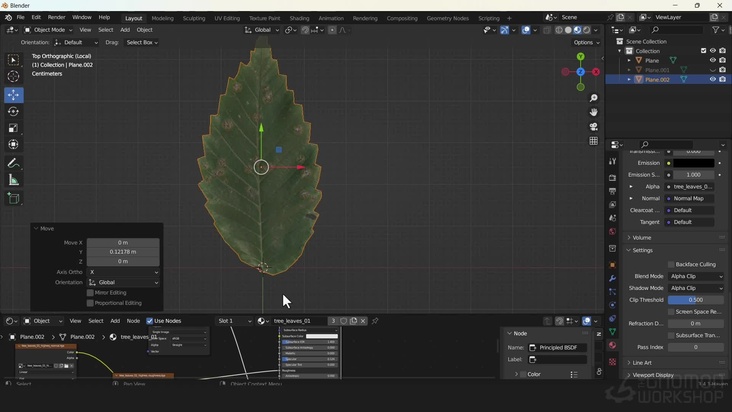
Task: Select the Annotate pencil tool
Action: coord(13,163)
